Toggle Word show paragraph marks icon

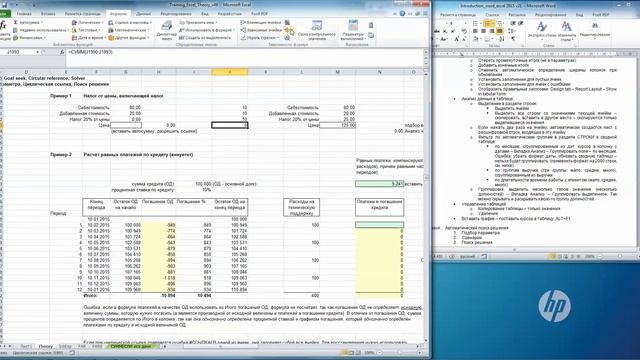(x=513, y=39)
